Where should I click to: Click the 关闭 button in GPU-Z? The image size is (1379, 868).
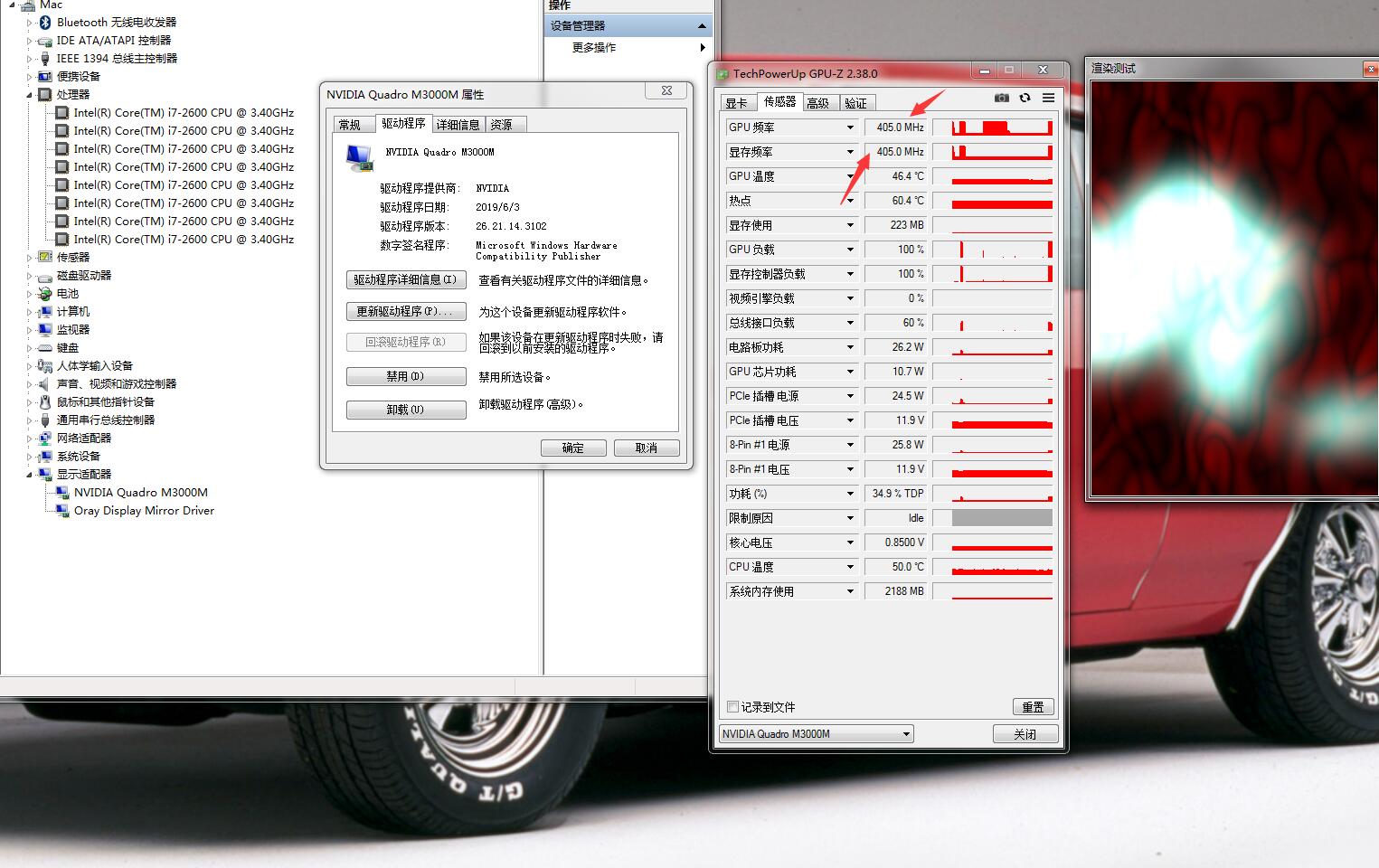[1025, 733]
